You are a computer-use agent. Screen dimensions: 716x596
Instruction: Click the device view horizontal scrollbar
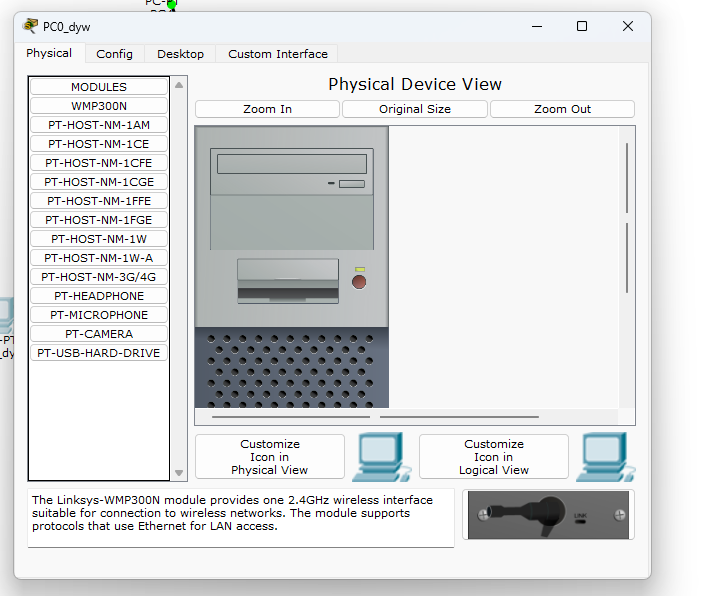[406, 417]
